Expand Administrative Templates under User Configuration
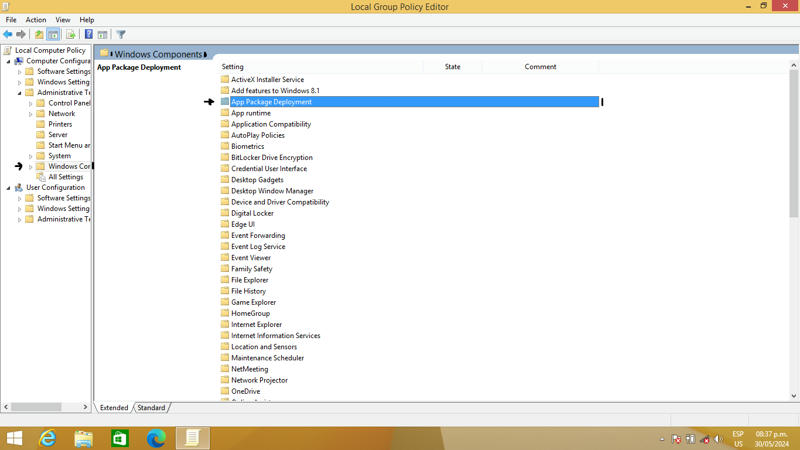 click(x=20, y=220)
